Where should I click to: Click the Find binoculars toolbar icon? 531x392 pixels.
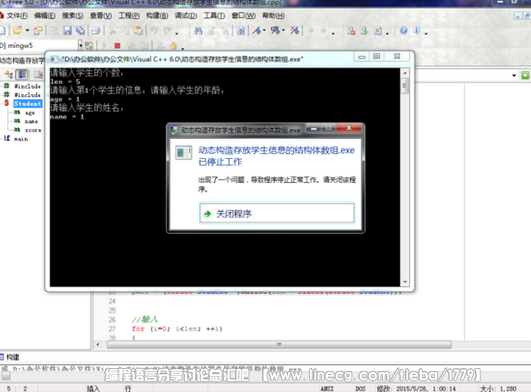[198, 31]
